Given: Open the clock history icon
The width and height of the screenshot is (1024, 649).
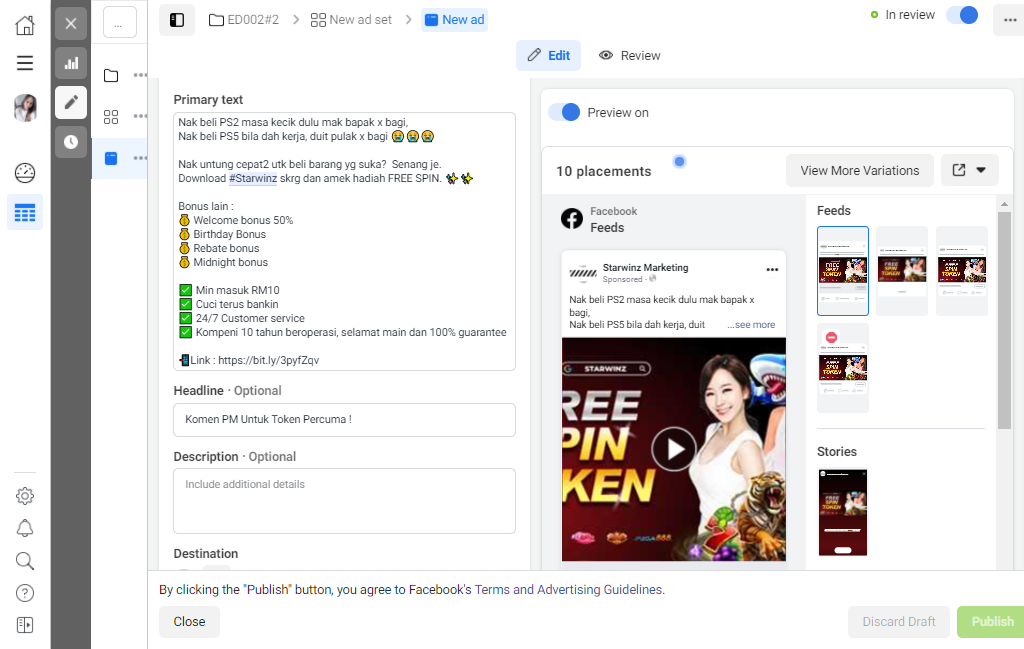Looking at the screenshot, I should (x=71, y=142).
